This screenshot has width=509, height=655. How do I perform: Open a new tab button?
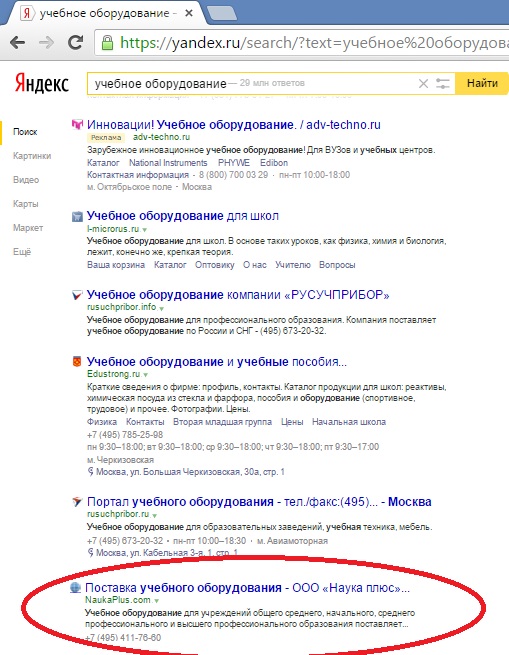coord(222,14)
